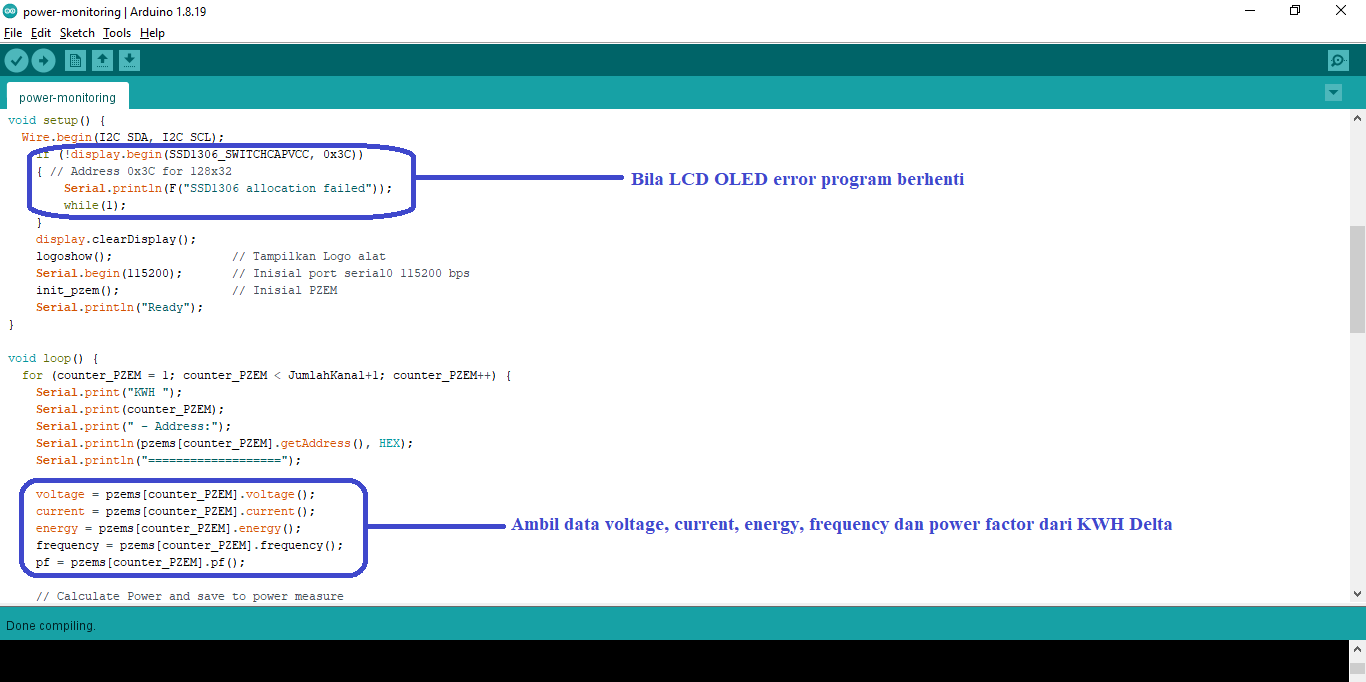Open the Tools menu
The width and height of the screenshot is (1366, 682).
(117, 33)
